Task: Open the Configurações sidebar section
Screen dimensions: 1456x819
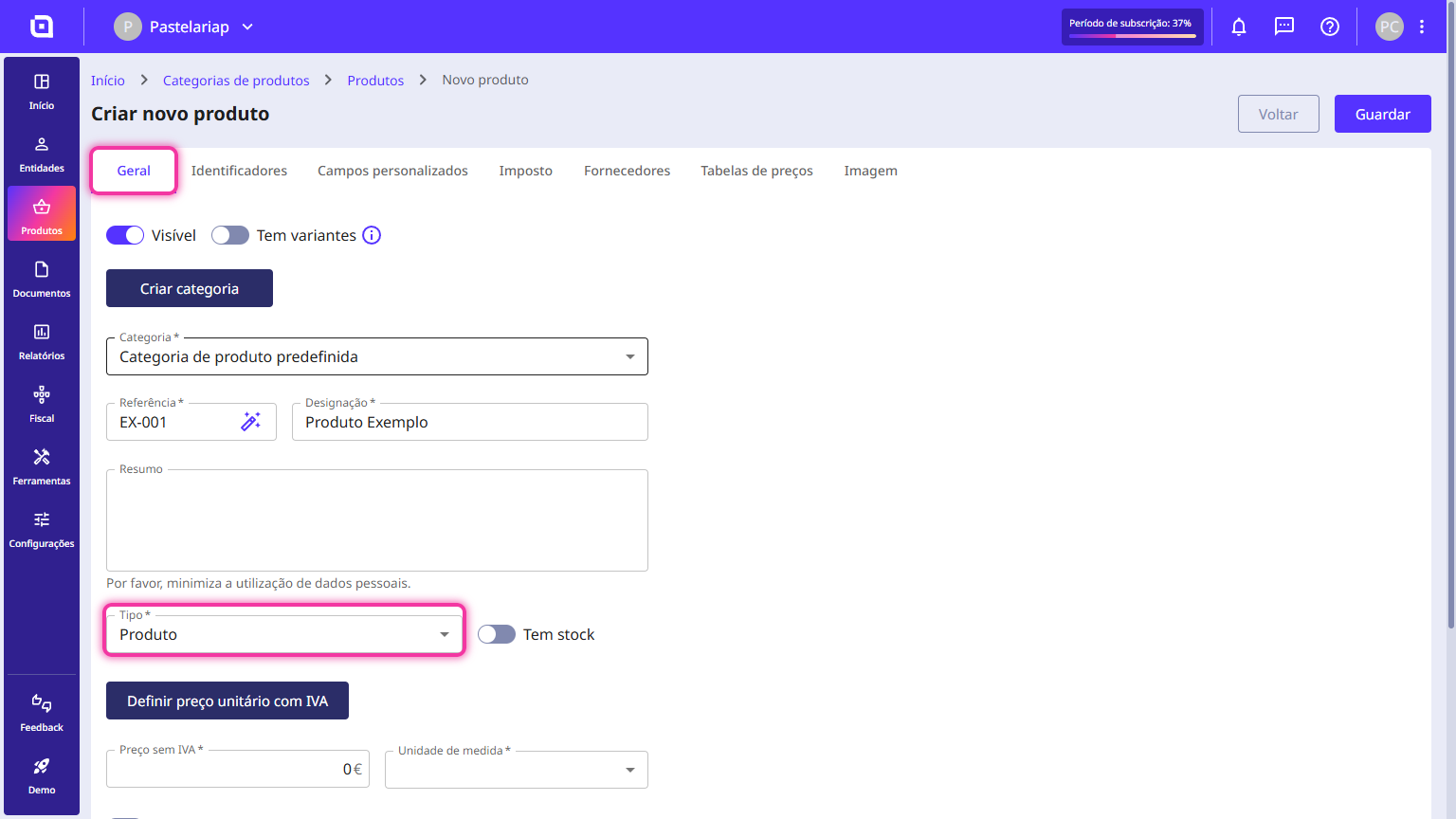Action: (42, 530)
